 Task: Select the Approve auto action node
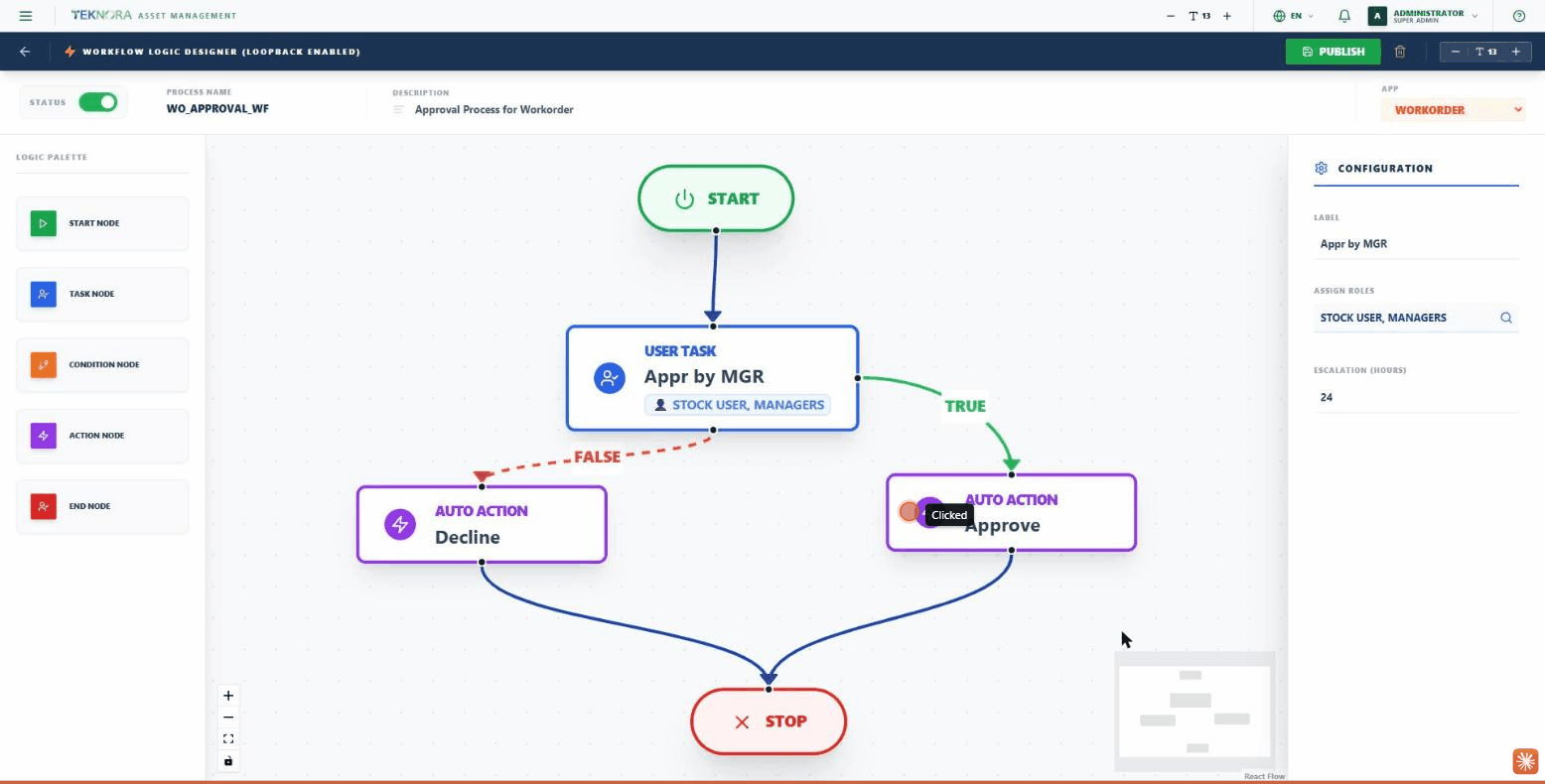tap(1011, 512)
